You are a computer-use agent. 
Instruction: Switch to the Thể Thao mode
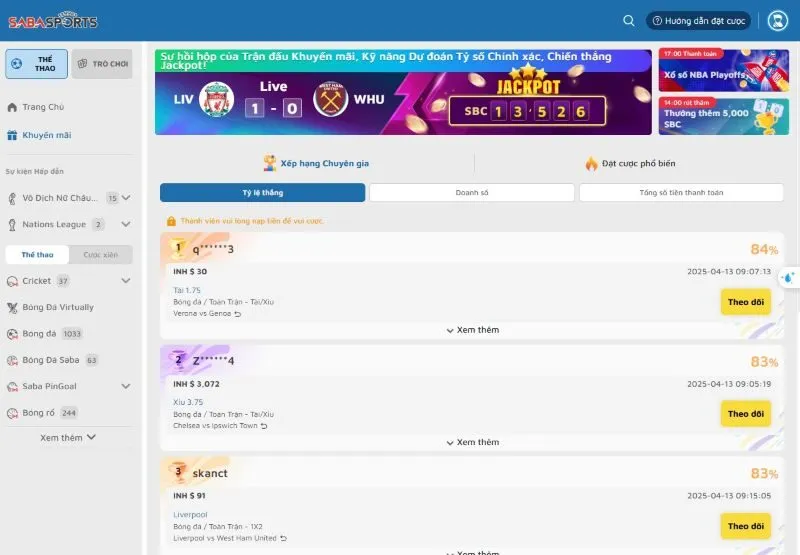pos(36,64)
